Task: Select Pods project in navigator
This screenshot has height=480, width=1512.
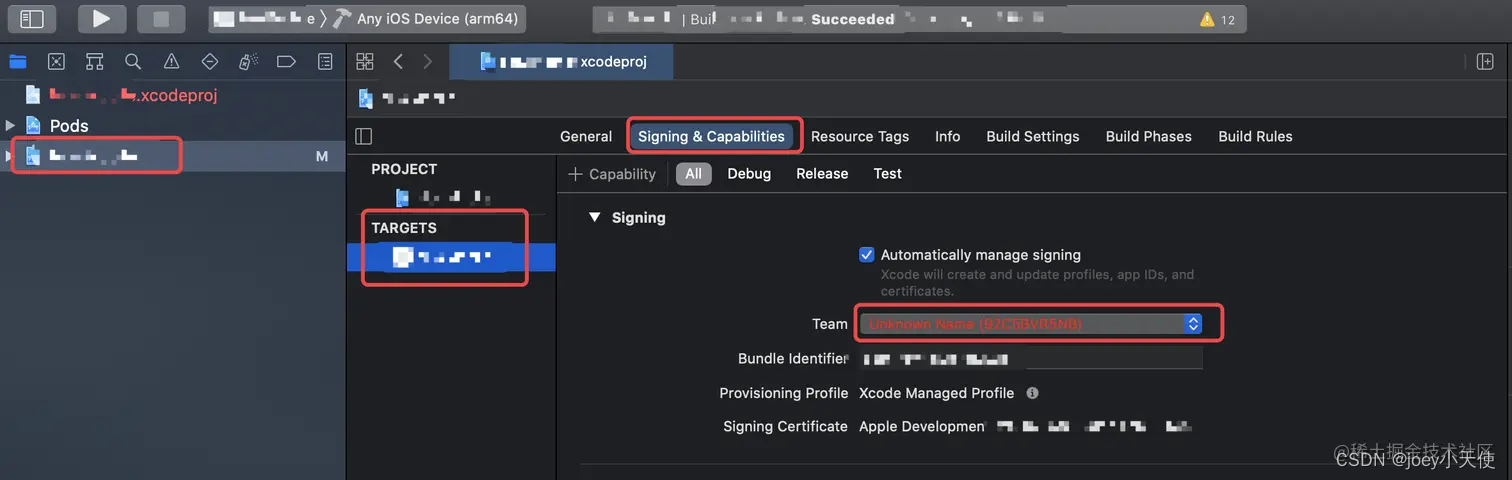Action: click(x=57, y=125)
